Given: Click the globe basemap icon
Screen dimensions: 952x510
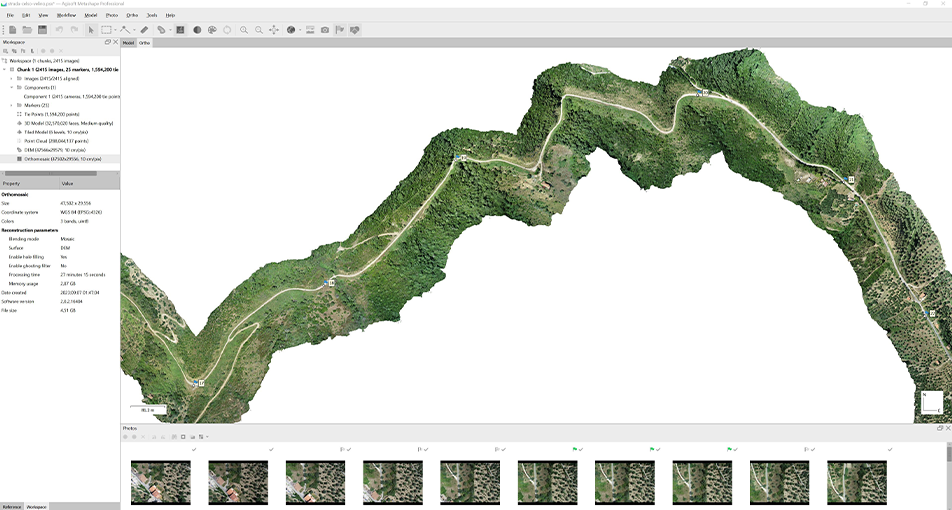Looking at the screenshot, I should [291, 30].
